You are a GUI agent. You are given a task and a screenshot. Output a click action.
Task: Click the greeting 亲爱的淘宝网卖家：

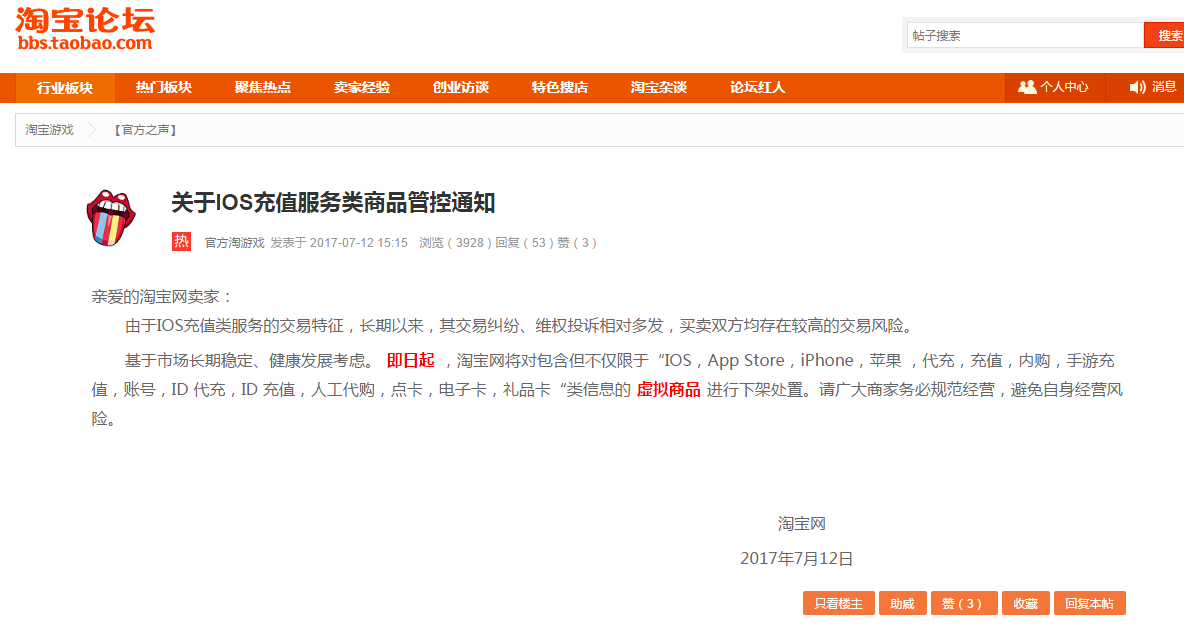click(163, 297)
